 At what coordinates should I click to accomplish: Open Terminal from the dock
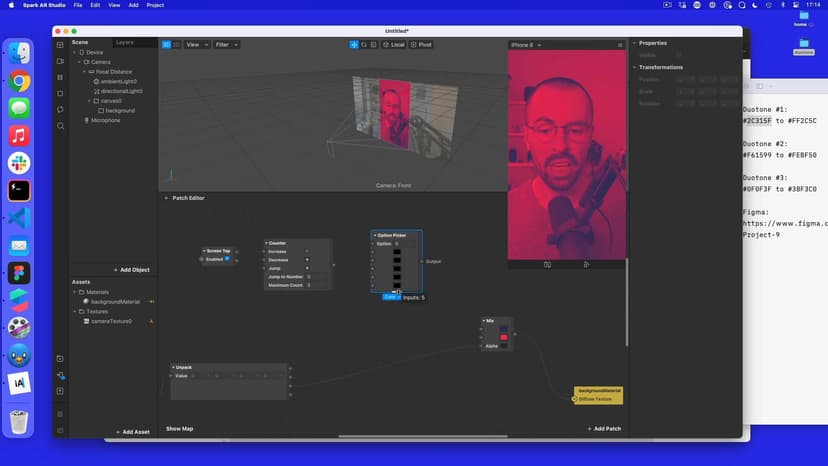(19, 191)
